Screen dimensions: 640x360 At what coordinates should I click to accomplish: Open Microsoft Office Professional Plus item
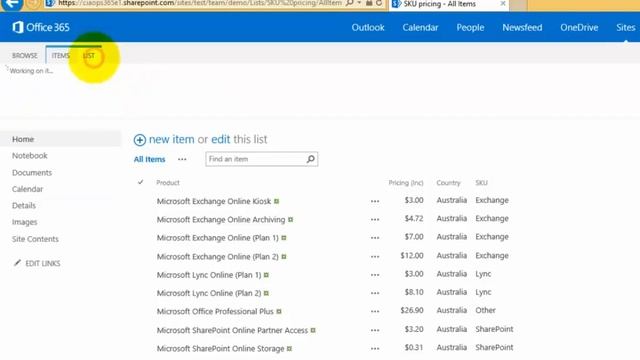[215, 311]
